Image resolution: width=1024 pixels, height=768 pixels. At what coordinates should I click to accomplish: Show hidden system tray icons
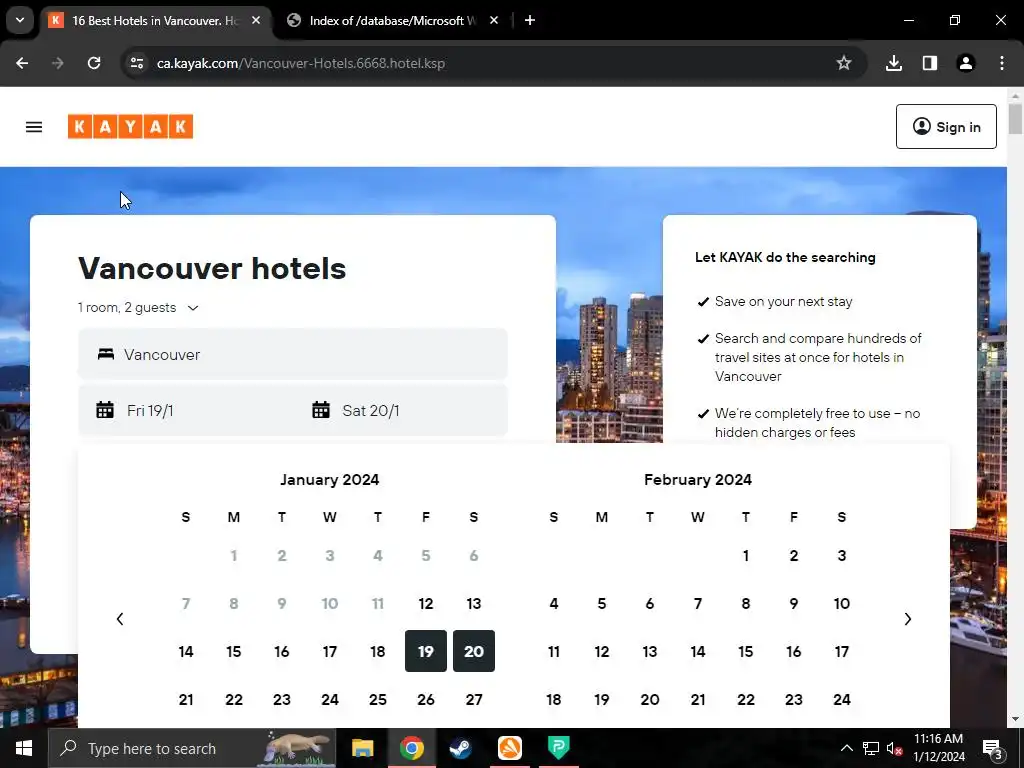coord(846,748)
